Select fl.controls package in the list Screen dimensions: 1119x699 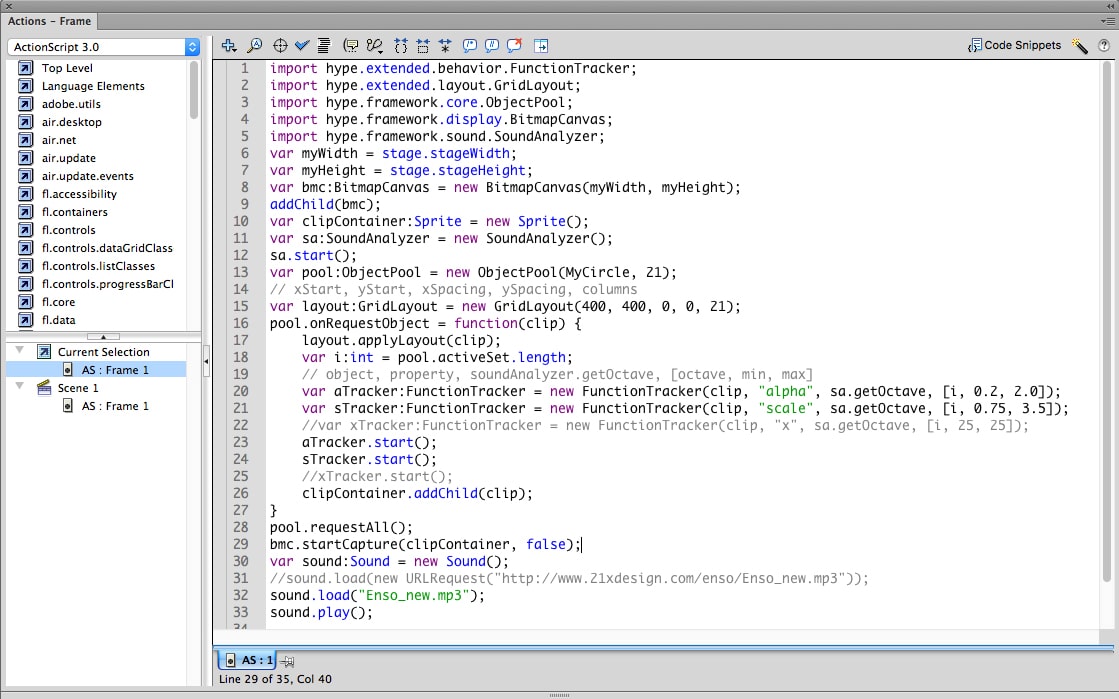coord(68,230)
